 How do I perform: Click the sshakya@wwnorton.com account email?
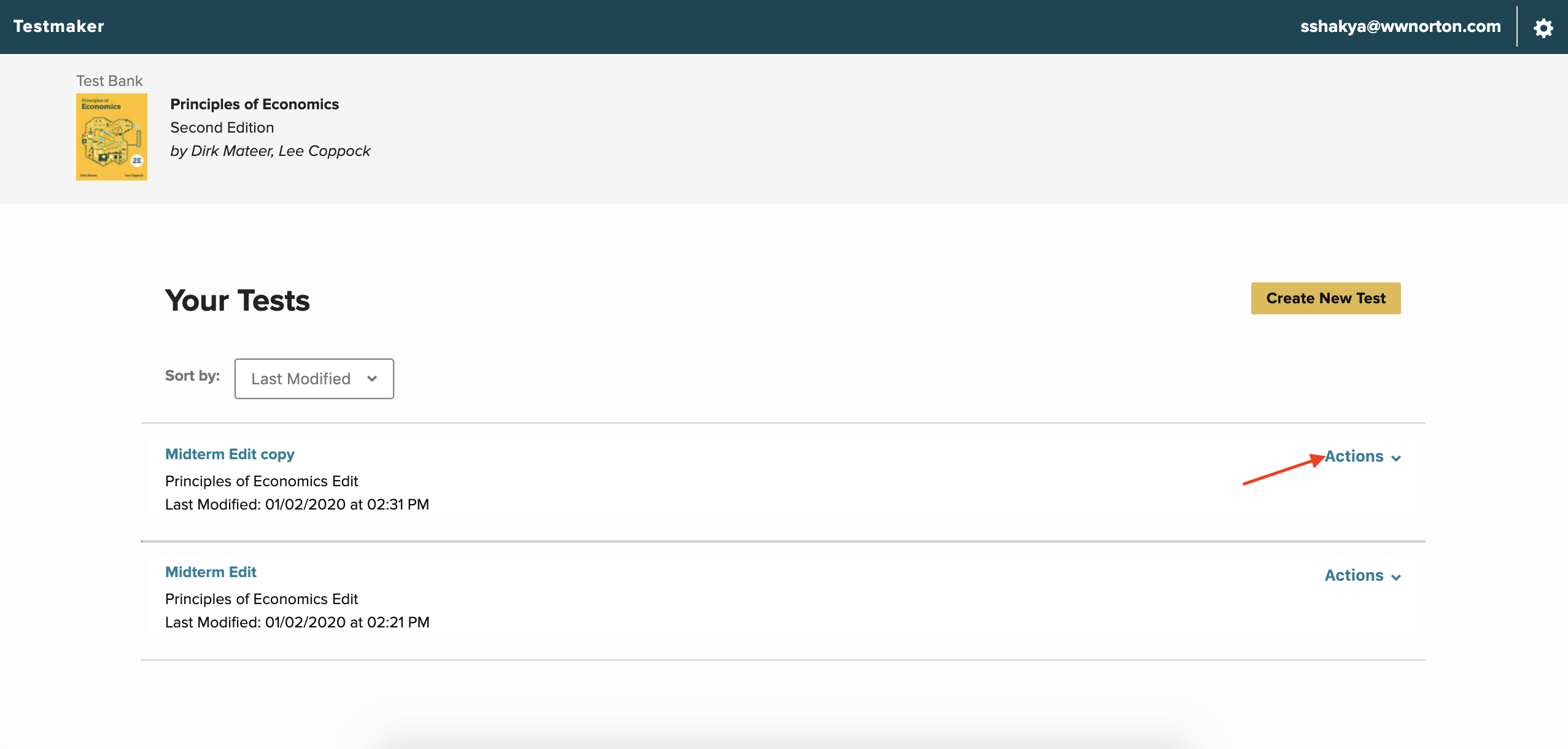click(1400, 26)
